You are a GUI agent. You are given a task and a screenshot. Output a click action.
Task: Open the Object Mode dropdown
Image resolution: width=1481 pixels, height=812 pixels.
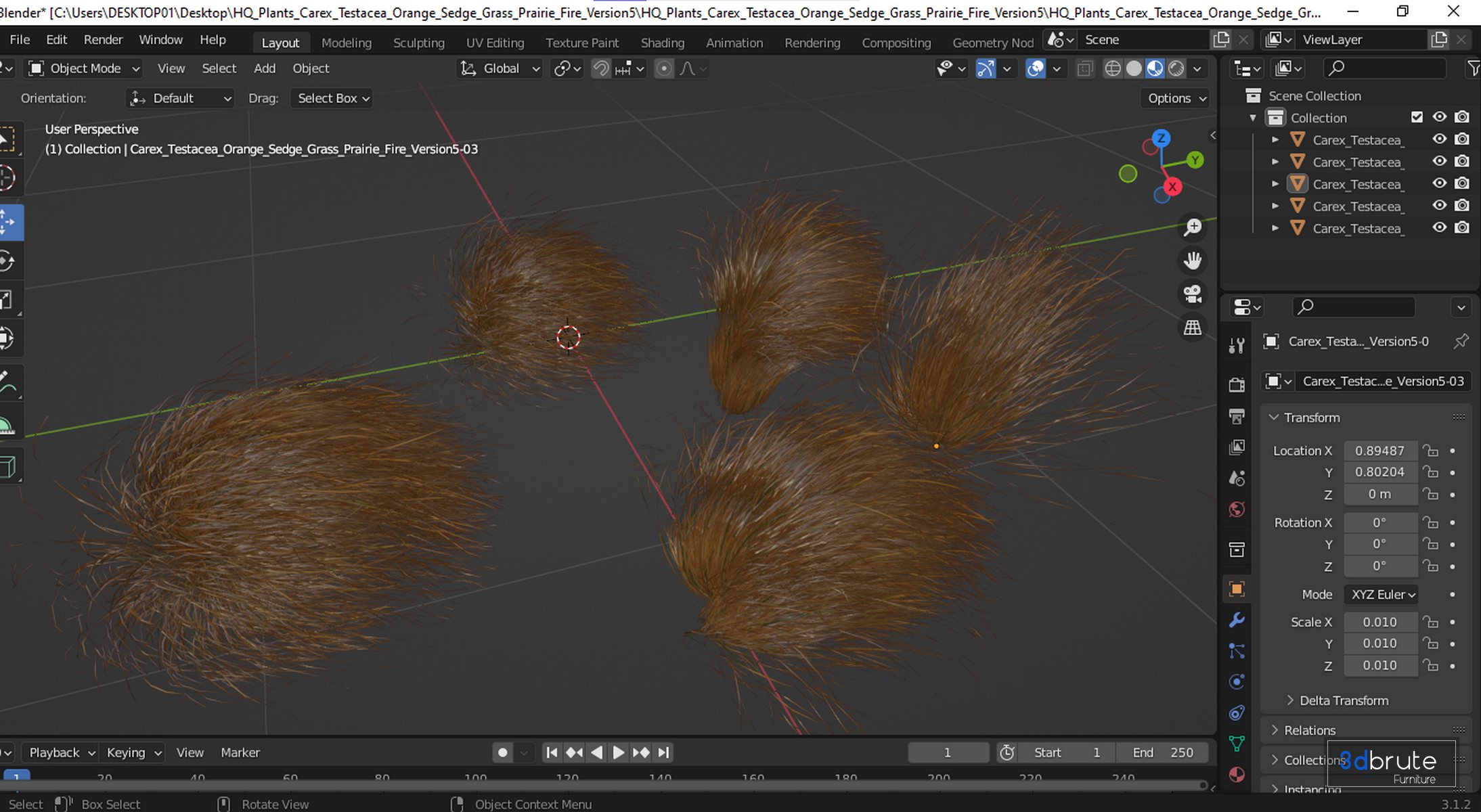pos(85,68)
